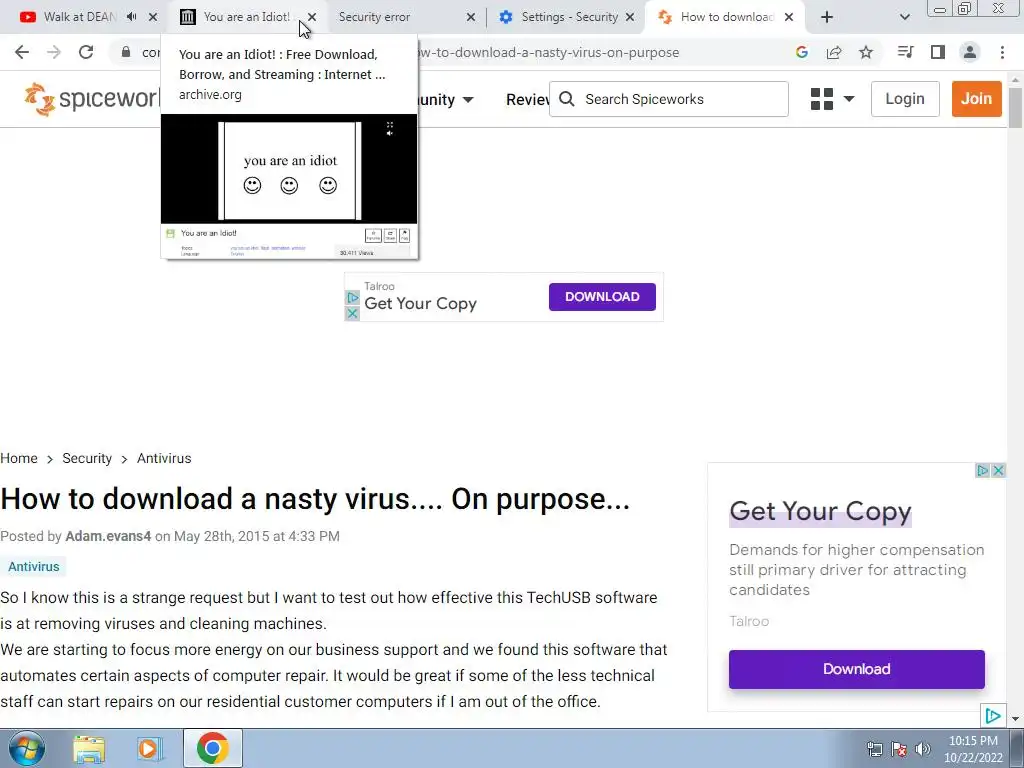Close the Settings - Security tab

tap(630, 17)
